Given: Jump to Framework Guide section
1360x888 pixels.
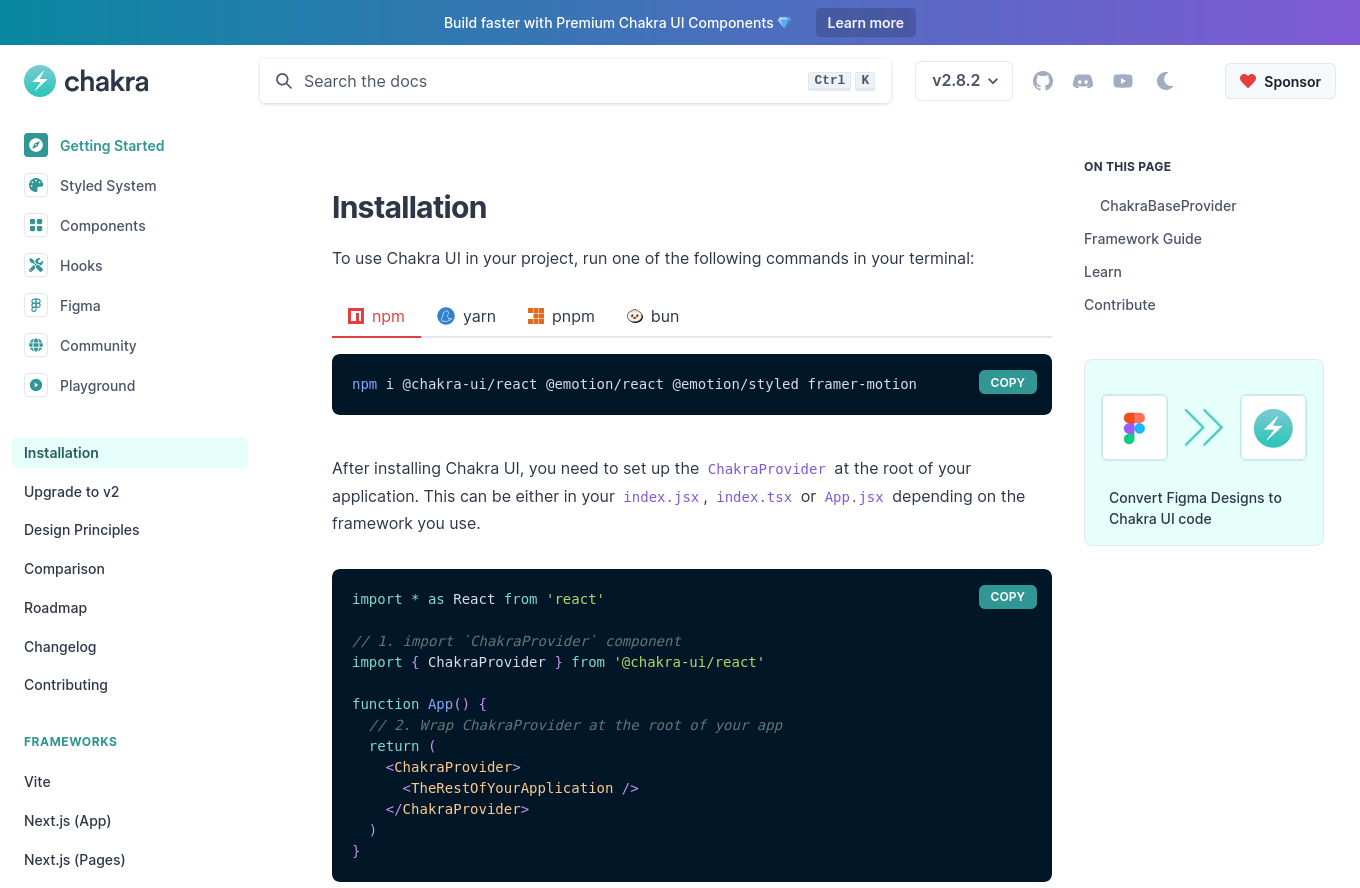Looking at the screenshot, I should (1143, 239).
